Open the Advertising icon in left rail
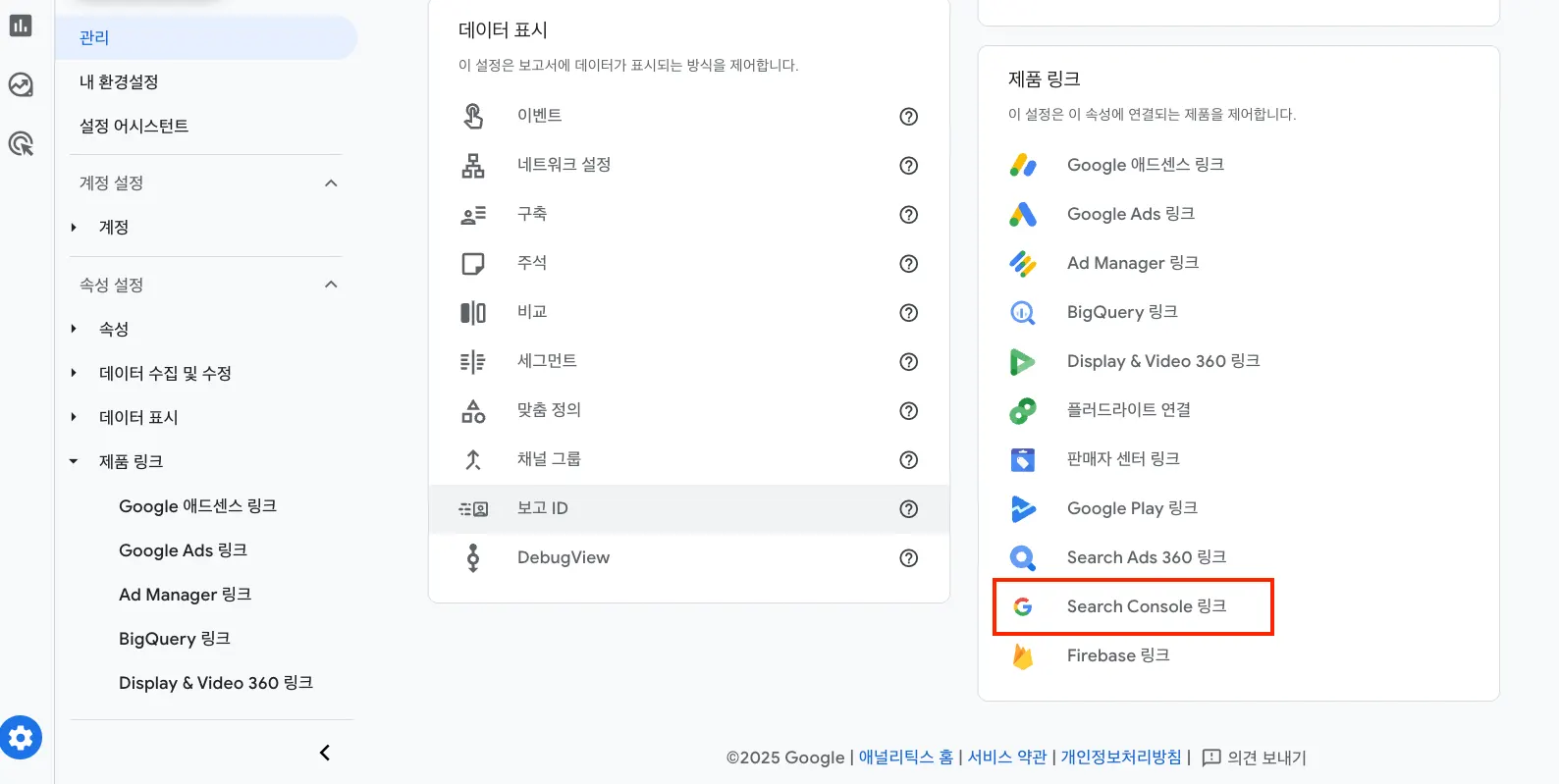The height and width of the screenshot is (784, 1559). point(21,144)
